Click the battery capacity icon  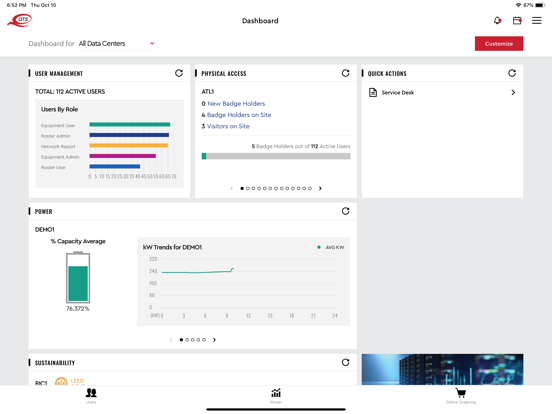[x=78, y=277]
